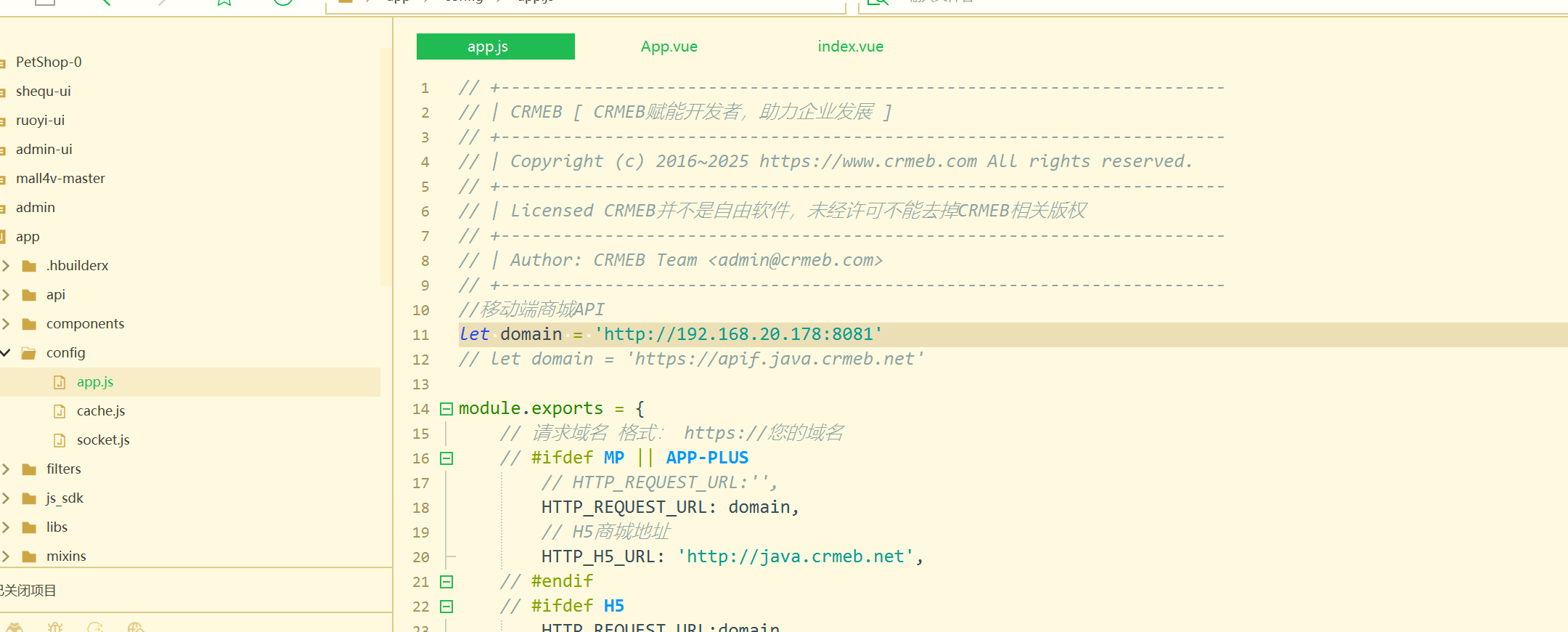Click the HTTP_H5_URL key on line 20

[598, 557]
